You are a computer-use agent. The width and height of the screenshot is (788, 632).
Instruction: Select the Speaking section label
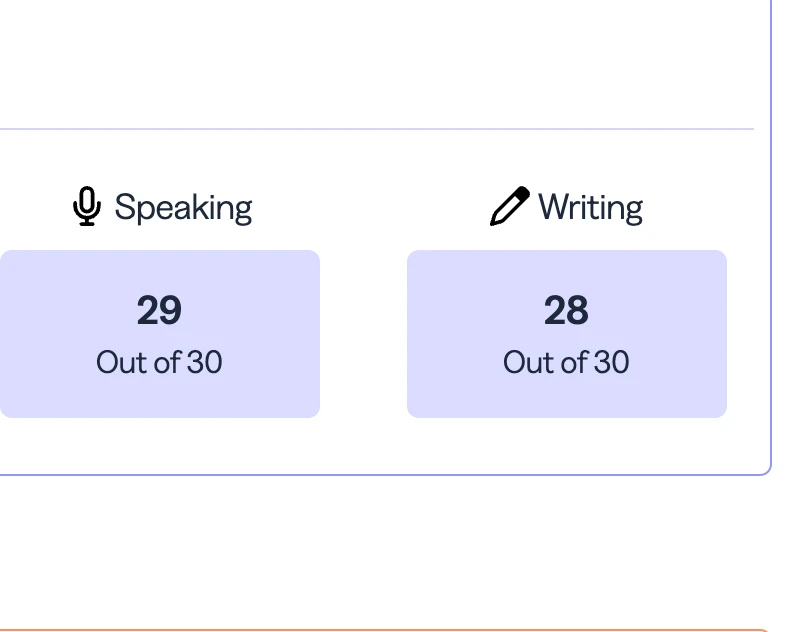coord(183,208)
